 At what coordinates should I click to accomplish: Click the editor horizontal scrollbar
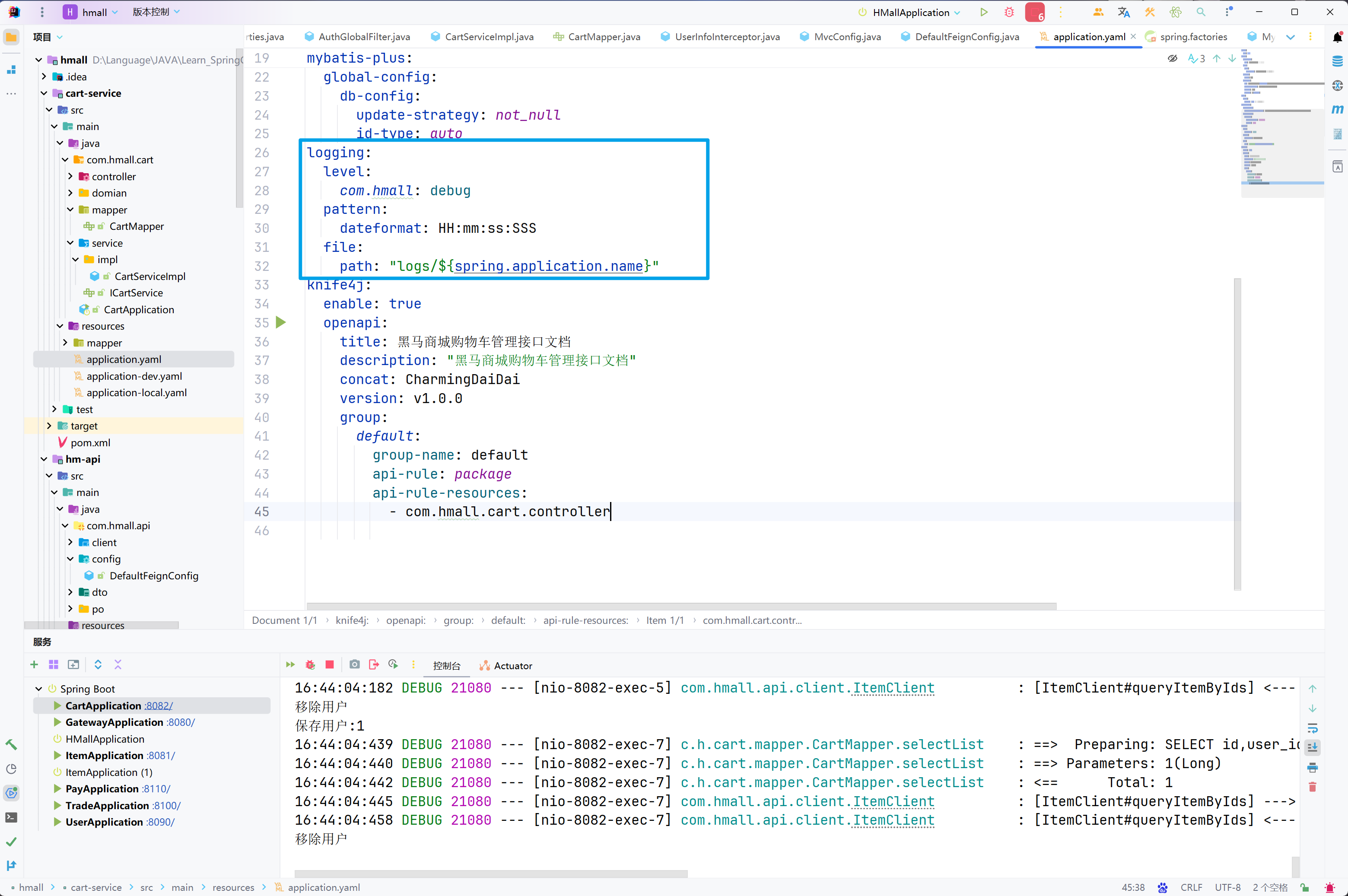tap(680, 606)
